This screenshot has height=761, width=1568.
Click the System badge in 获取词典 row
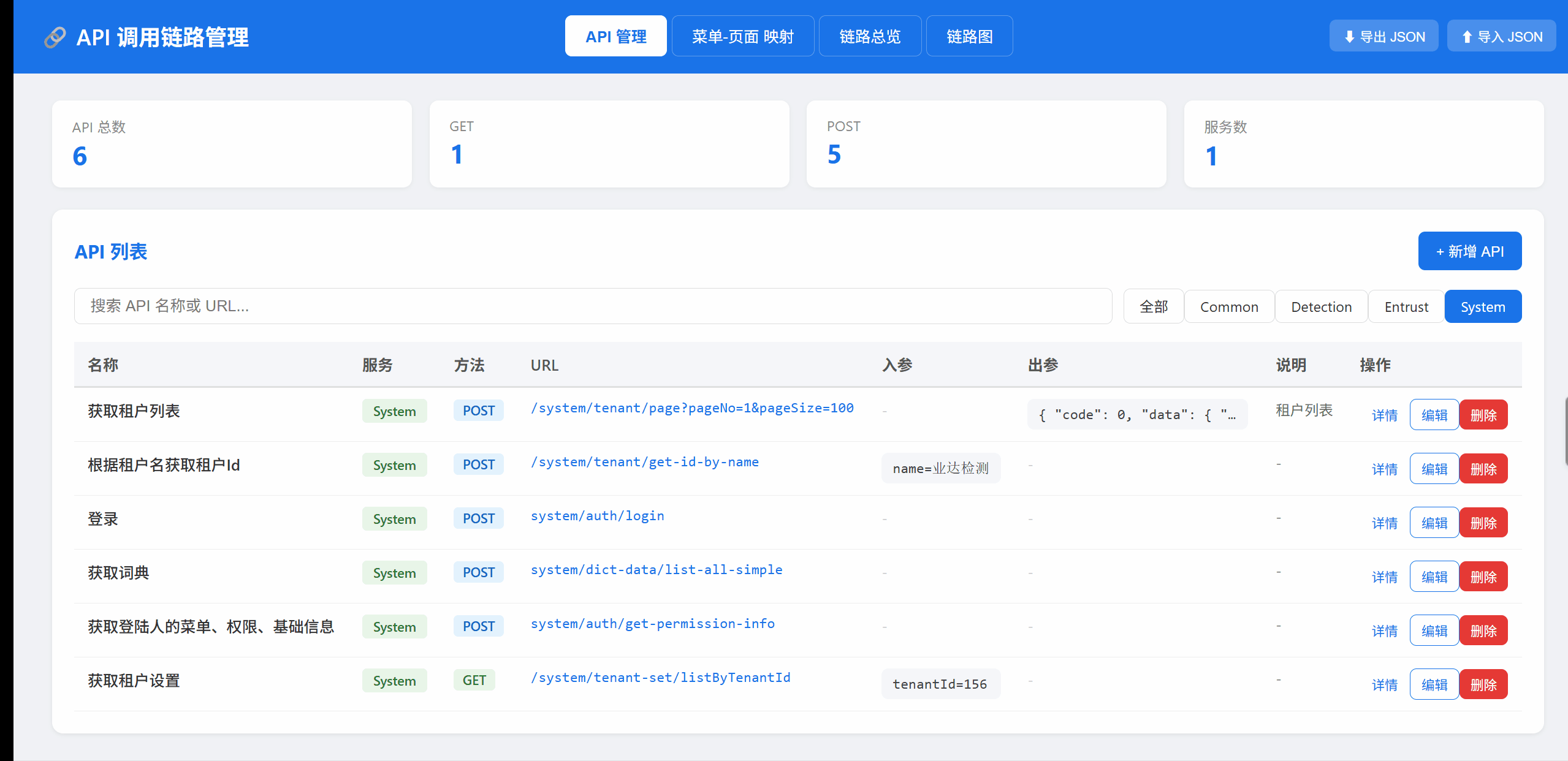click(x=394, y=573)
